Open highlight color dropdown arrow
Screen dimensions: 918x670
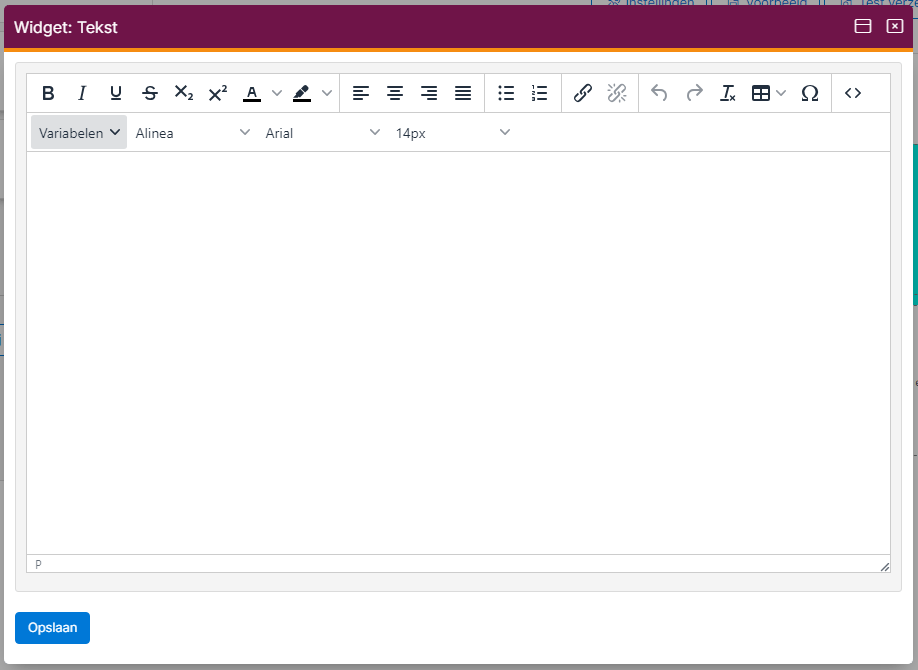point(327,93)
